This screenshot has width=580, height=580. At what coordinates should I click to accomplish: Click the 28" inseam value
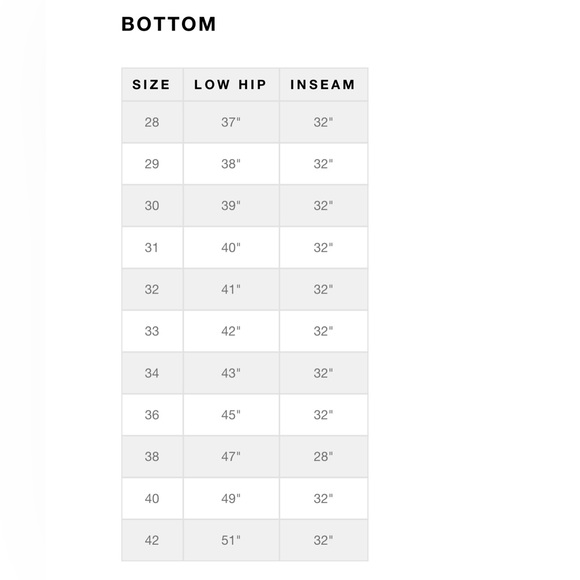click(323, 456)
